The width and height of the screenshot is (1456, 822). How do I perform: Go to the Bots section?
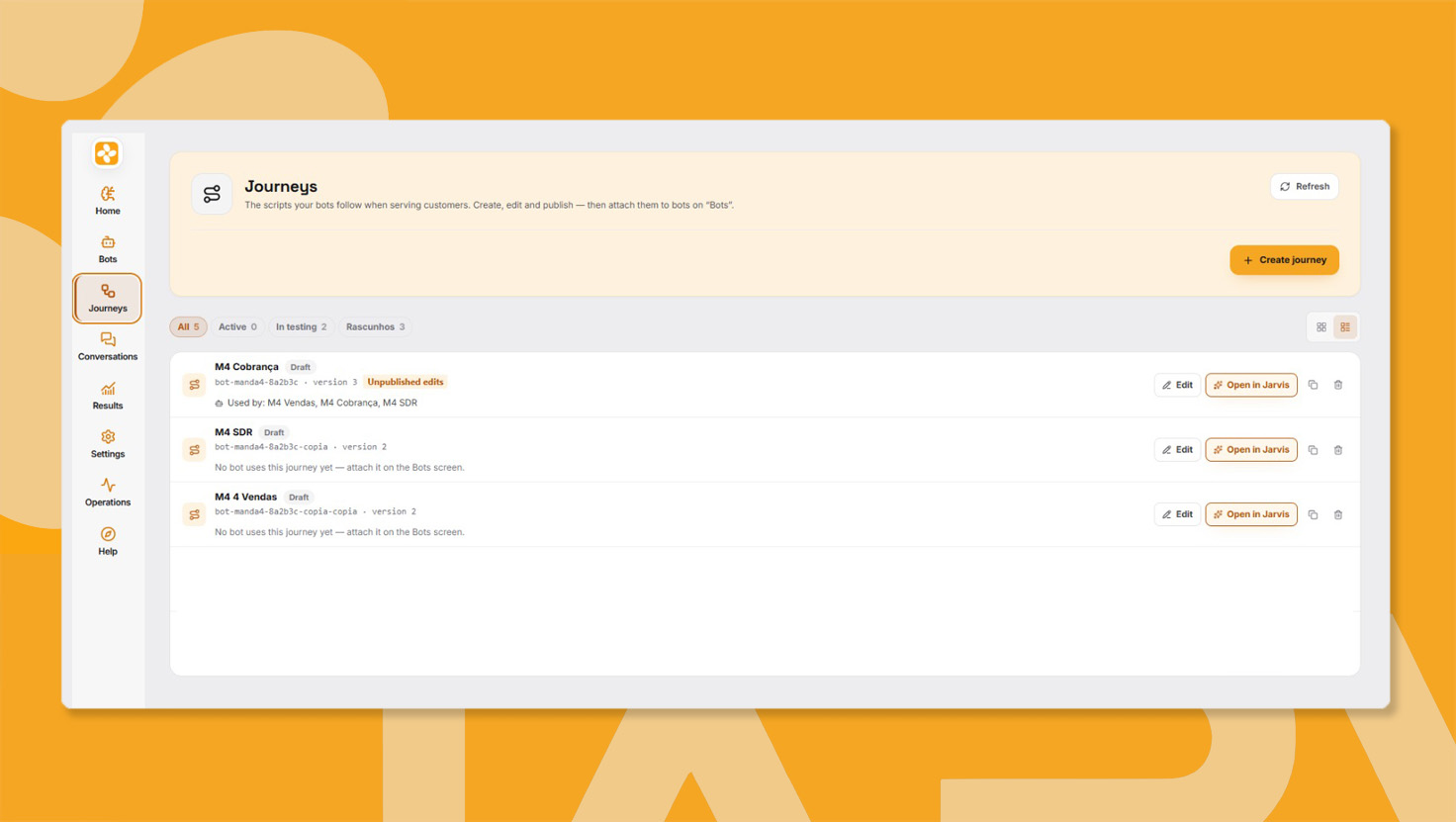coord(108,249)
